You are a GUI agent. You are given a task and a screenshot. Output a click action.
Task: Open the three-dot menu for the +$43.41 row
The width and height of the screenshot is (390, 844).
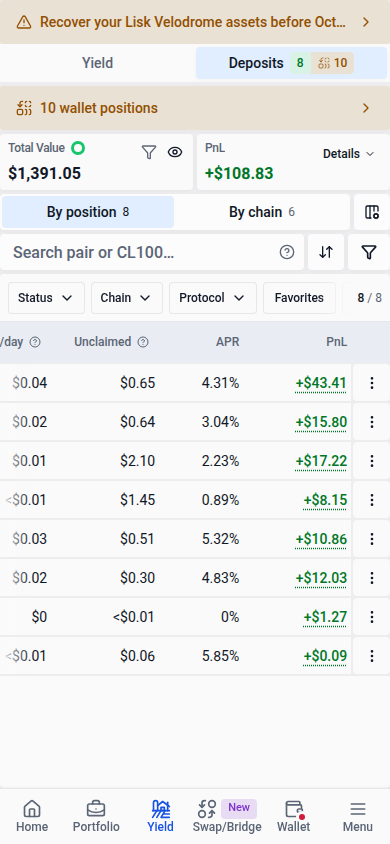(x=371, y=383)
